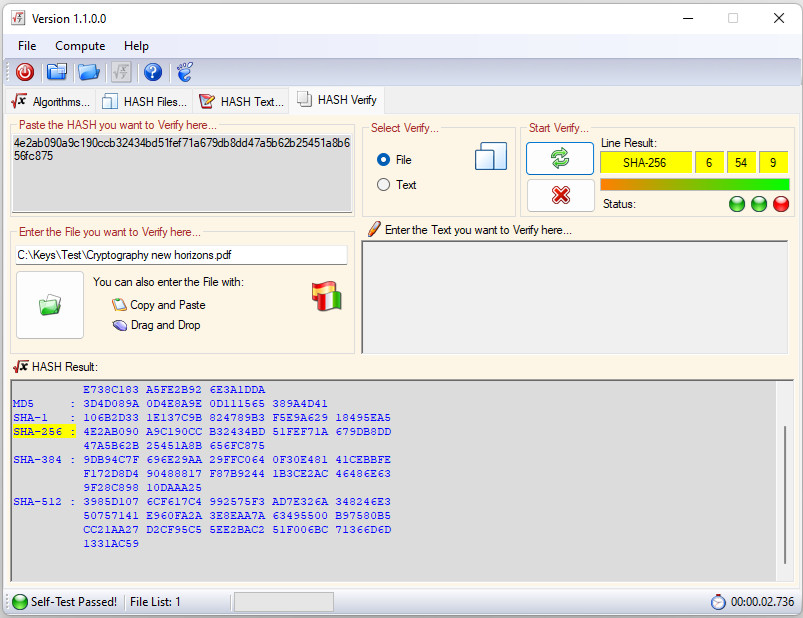Click the open files toolbar icon
The image size is (803, 618).
[x=57, y=72]
